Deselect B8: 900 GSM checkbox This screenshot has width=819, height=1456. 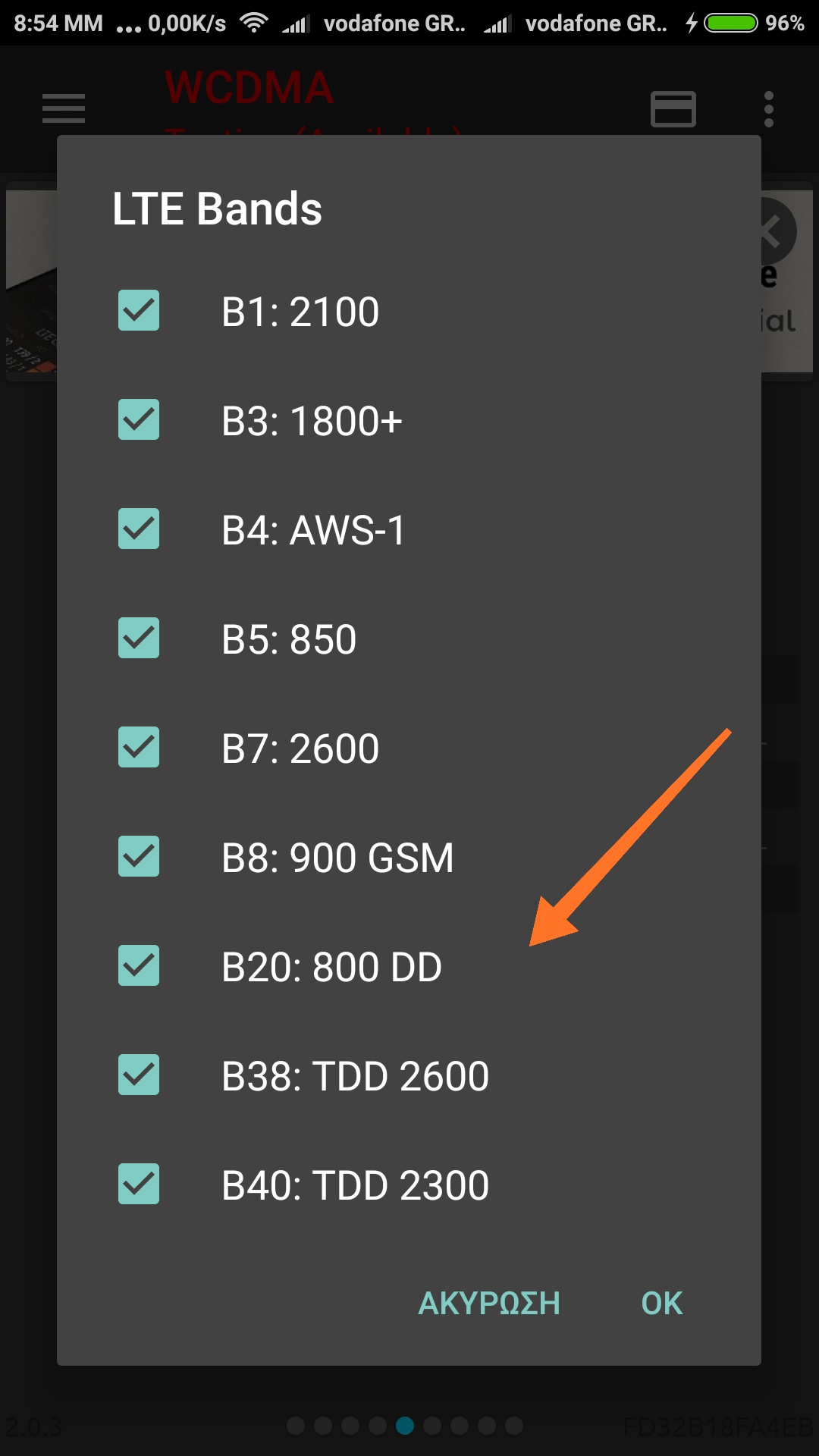tap(139, 857)
